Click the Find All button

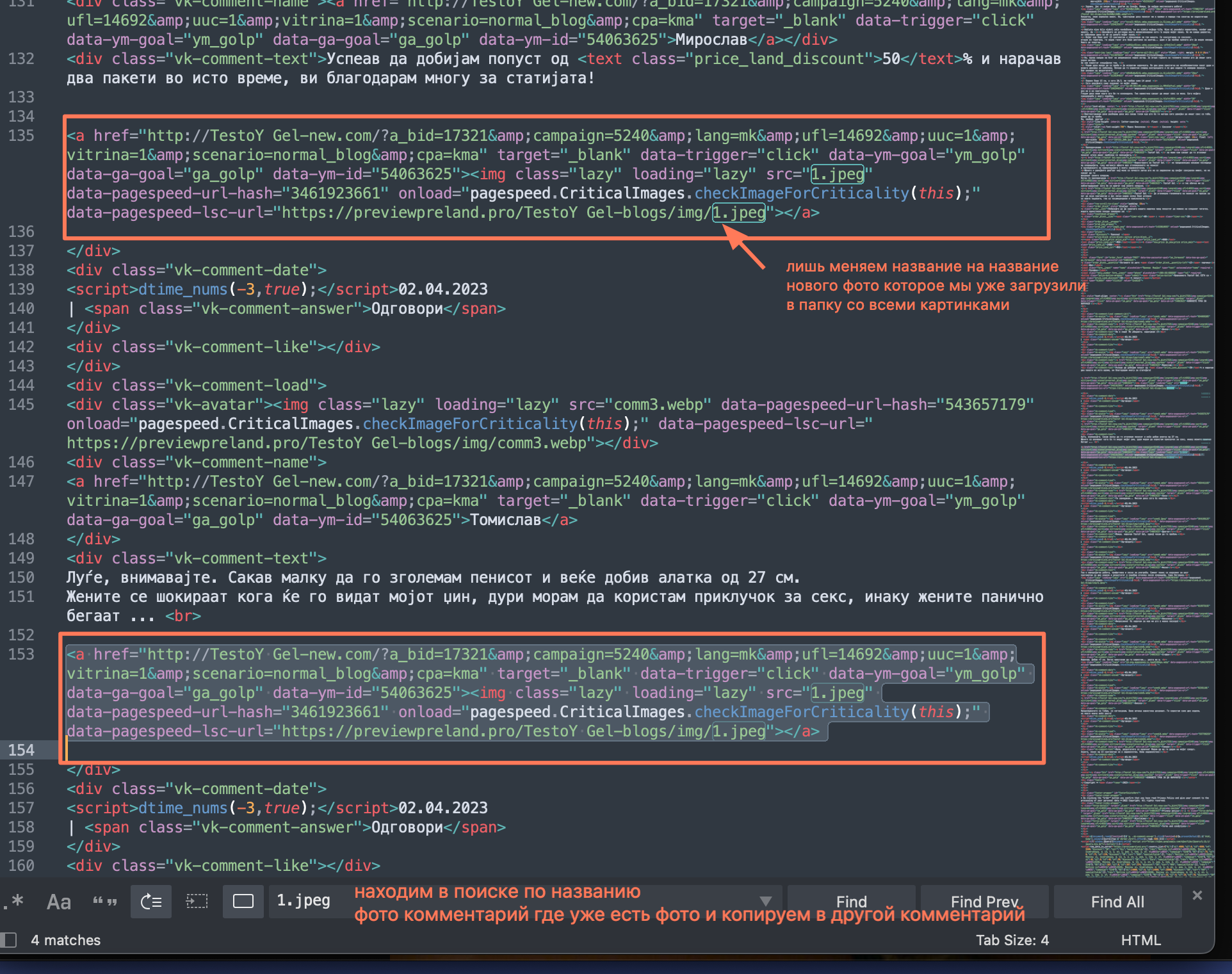(1117, 902)
